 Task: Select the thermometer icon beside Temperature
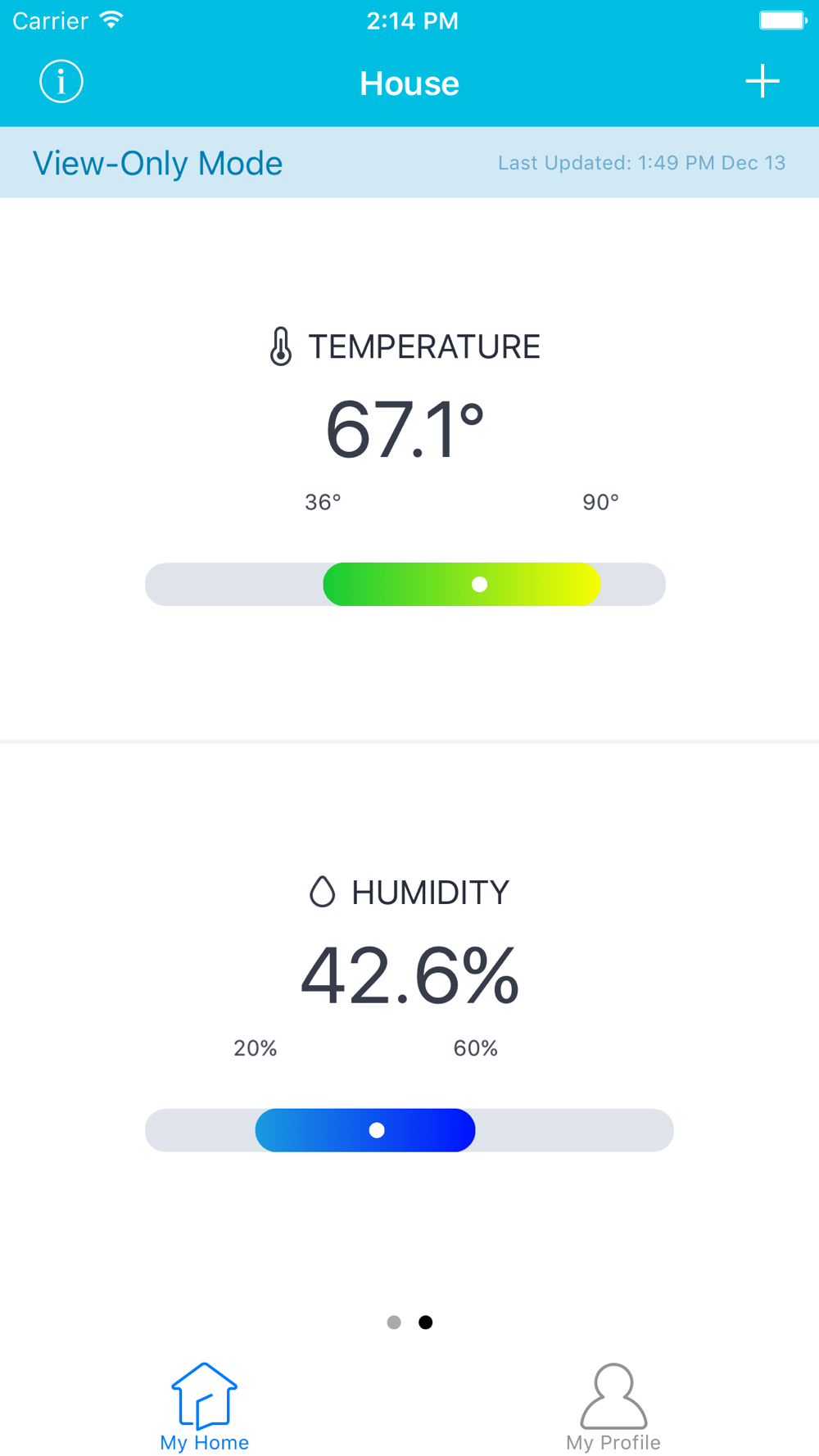(281, 346)
